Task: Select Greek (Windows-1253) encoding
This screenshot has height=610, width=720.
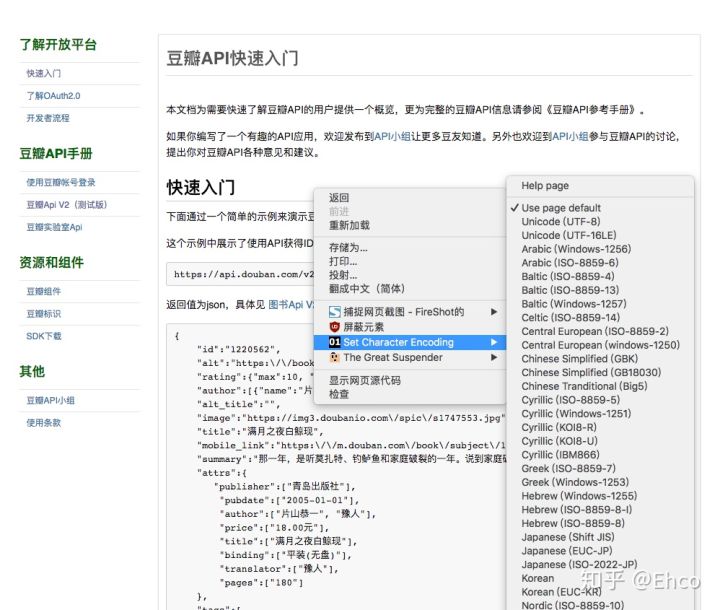Action: coord(575,482)
